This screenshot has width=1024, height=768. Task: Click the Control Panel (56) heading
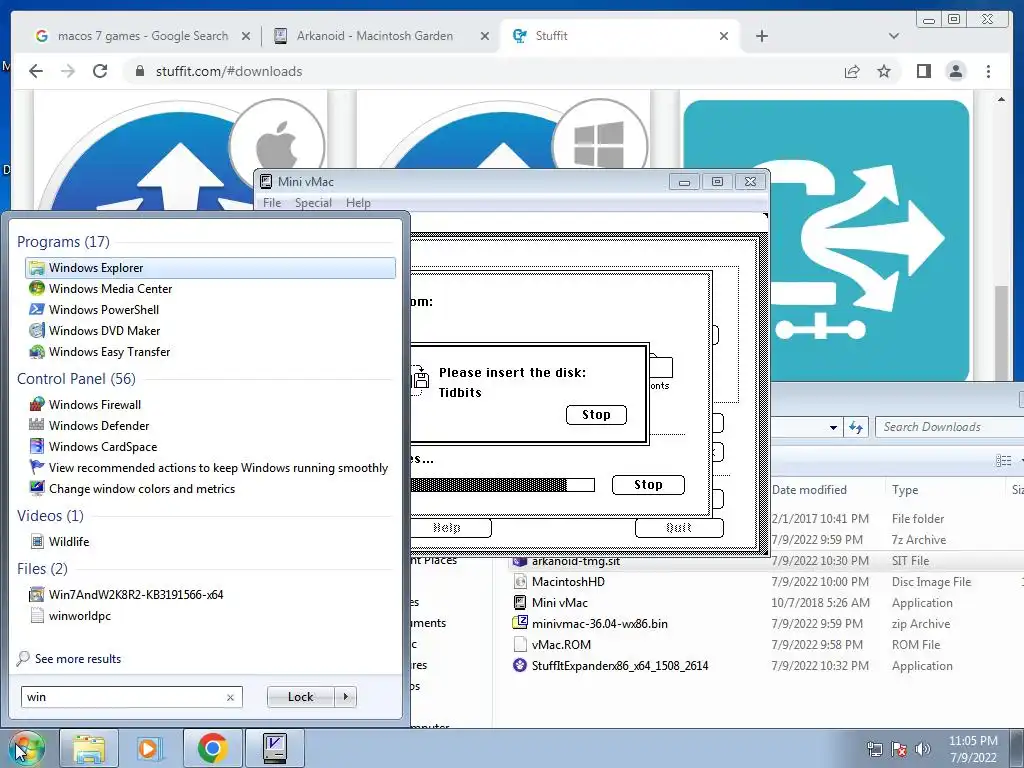point(76,379)
